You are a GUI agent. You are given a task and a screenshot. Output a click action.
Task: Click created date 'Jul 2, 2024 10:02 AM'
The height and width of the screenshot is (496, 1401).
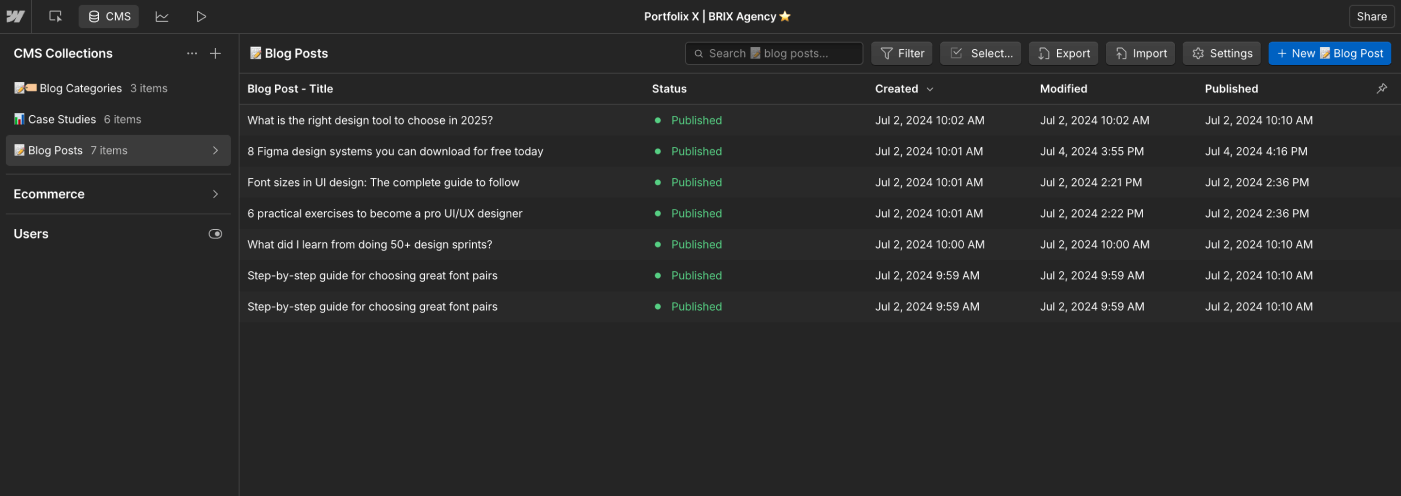click(930, 120)
